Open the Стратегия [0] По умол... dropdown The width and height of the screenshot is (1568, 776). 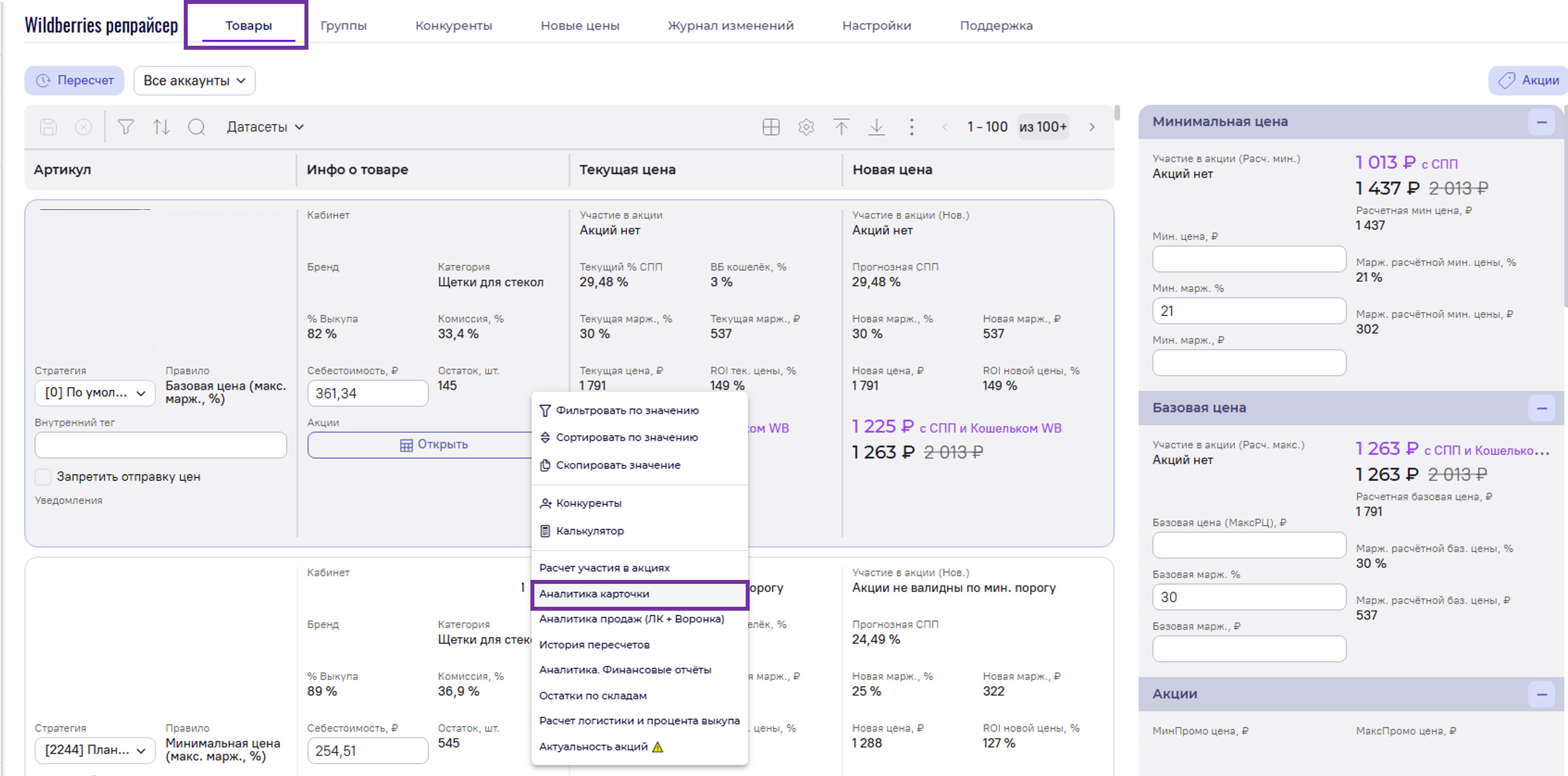95,393
